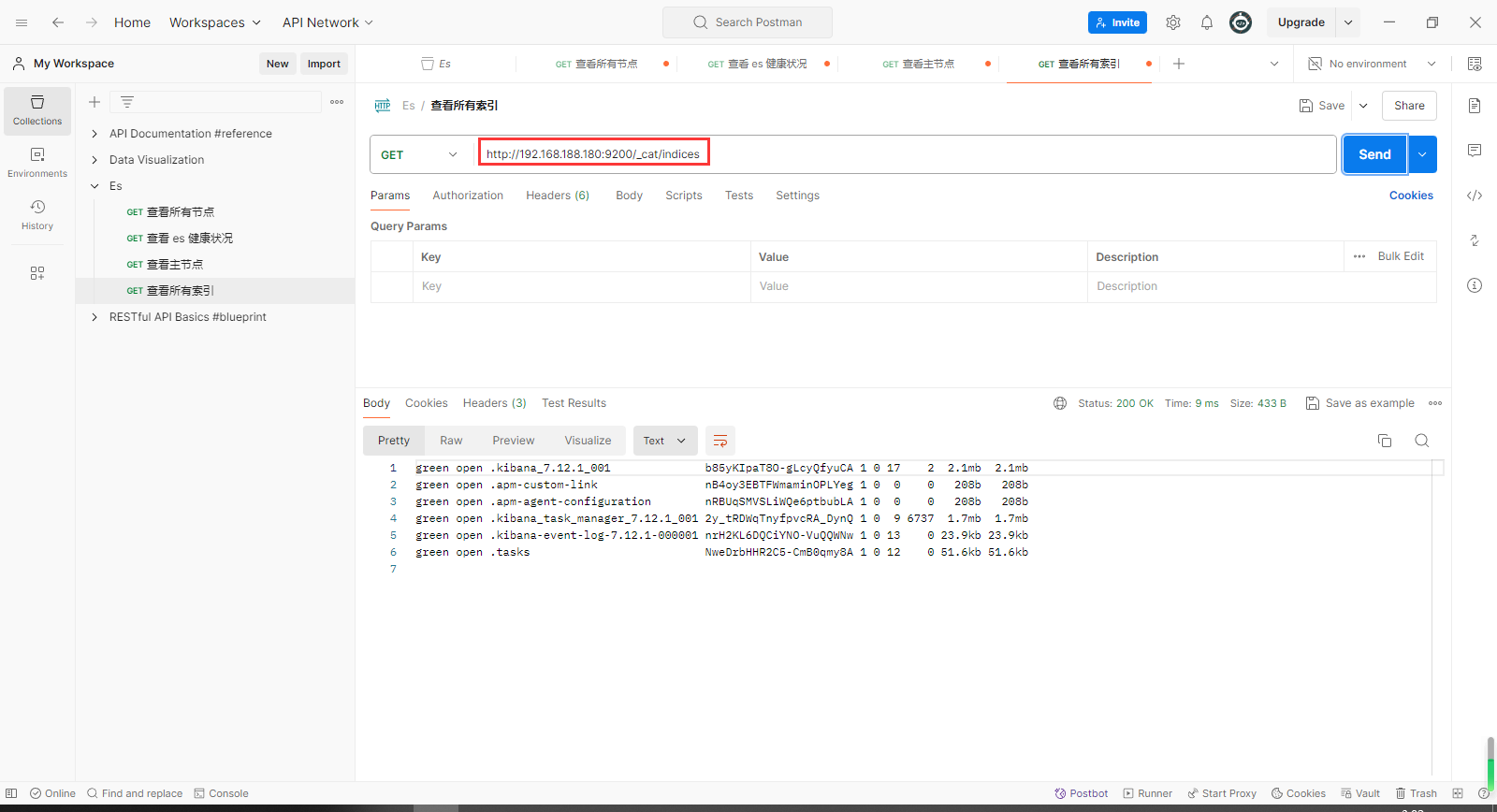The height and width of the screenshot is (812, 1497).
Task: Collapse the Es collection
Action: click(94, 186)
